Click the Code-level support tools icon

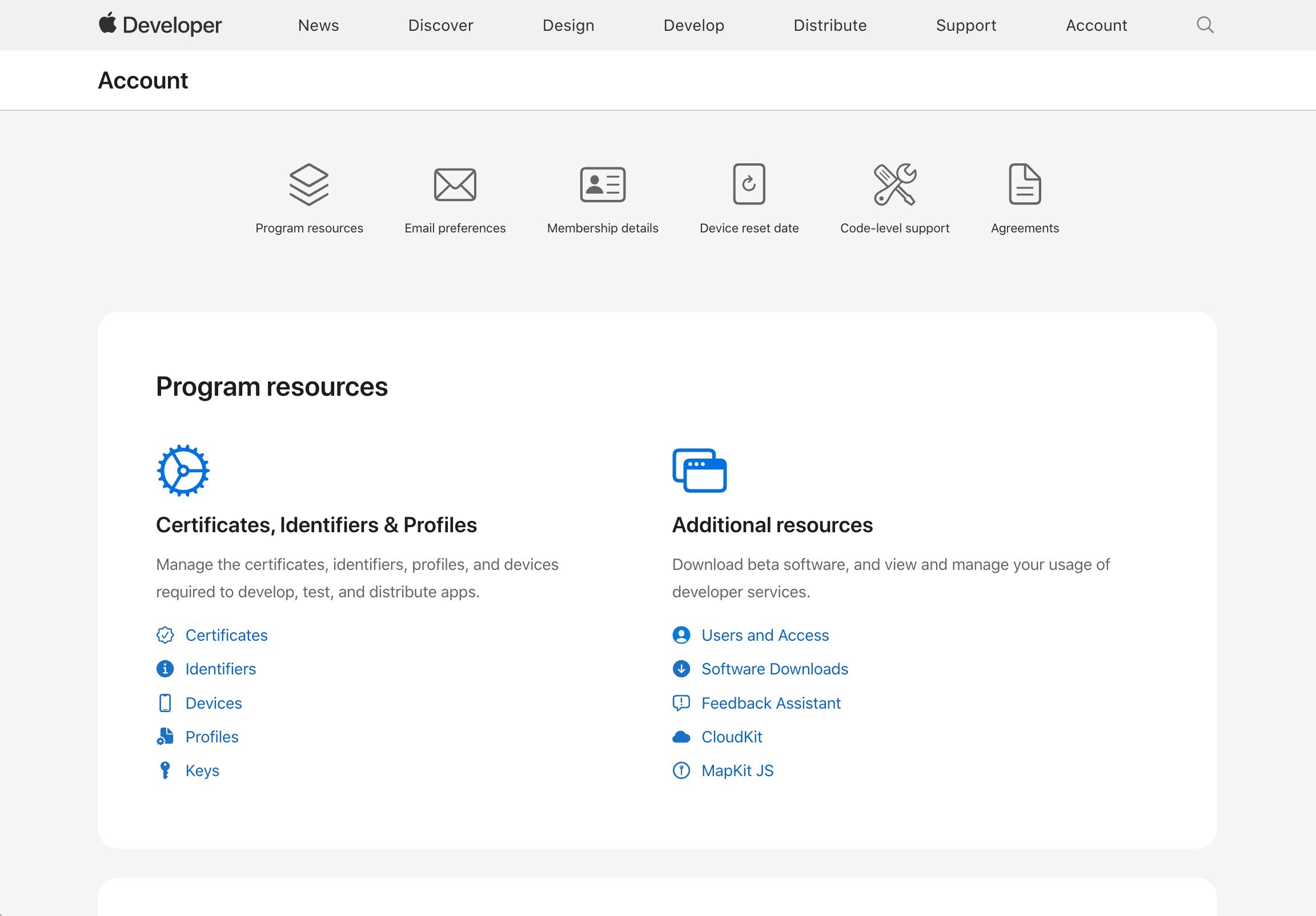coord(894,184)
